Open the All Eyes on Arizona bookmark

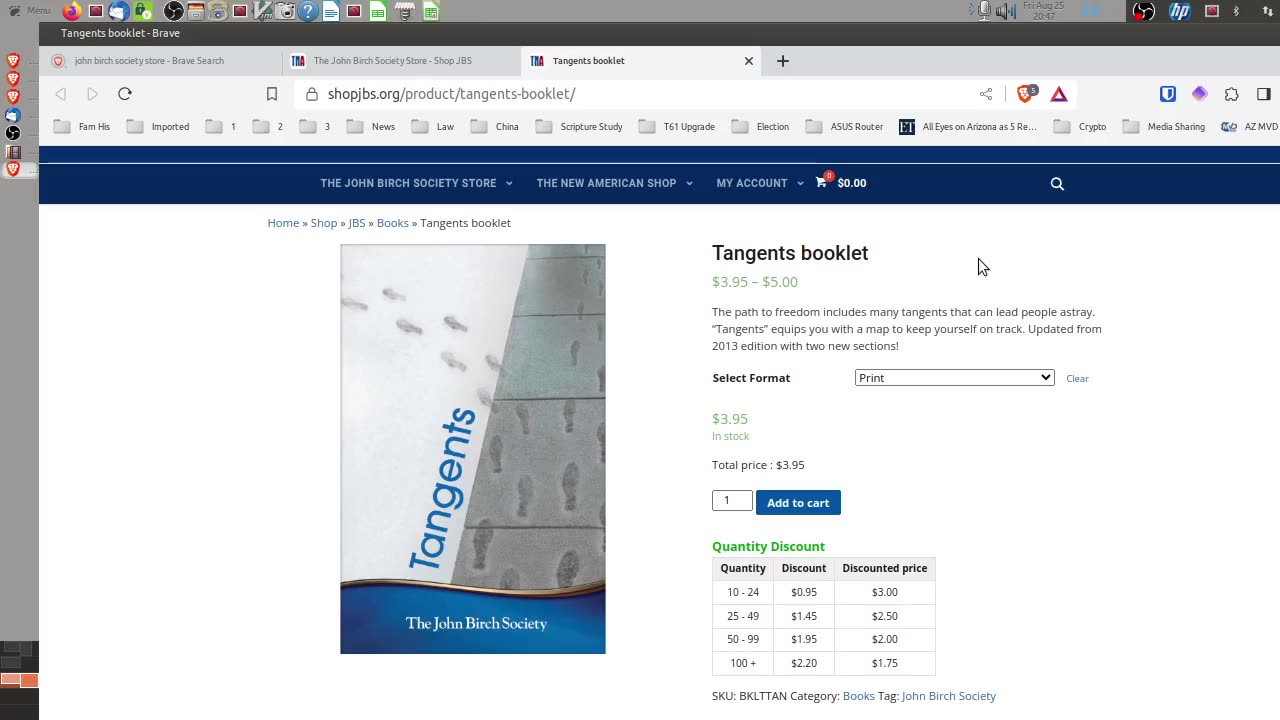[x=968, y=127]
